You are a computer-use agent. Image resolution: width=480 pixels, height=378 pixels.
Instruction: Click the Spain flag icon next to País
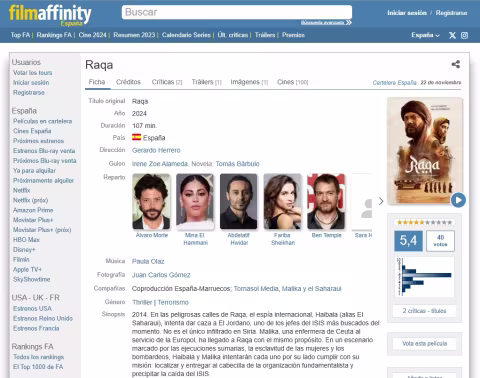(136, 137)
